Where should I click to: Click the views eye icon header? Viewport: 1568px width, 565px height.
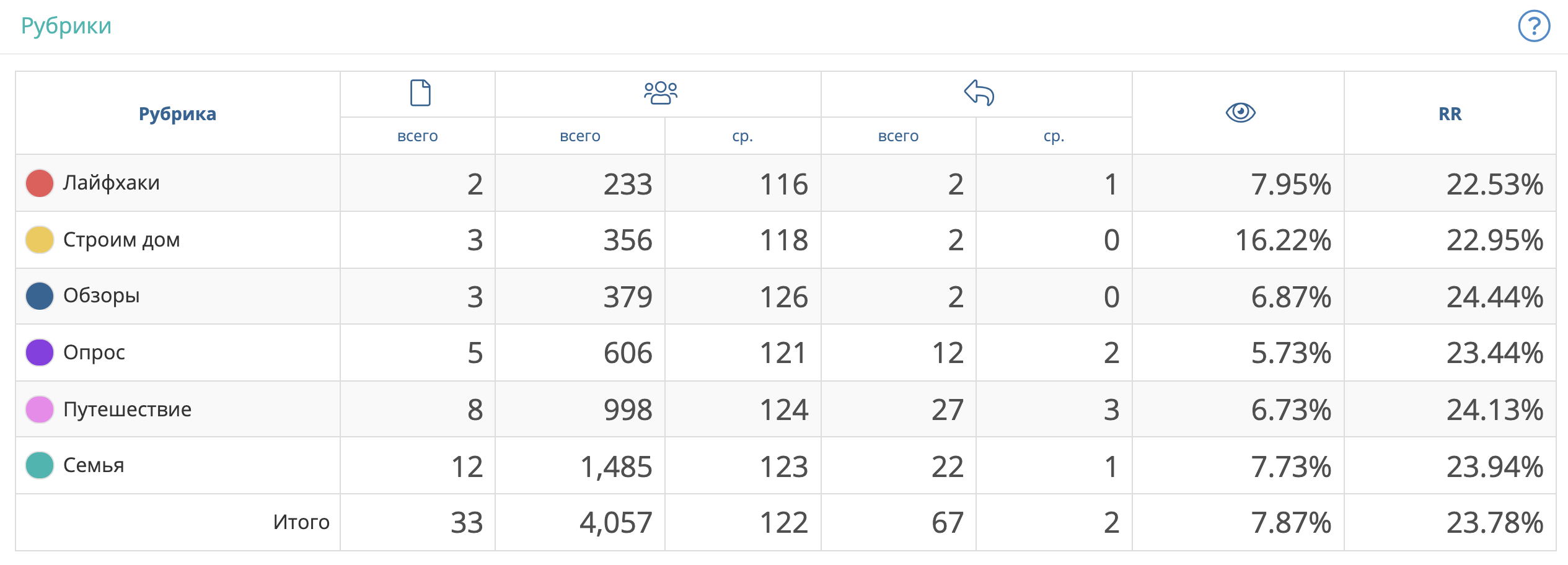coord(1240,113)
